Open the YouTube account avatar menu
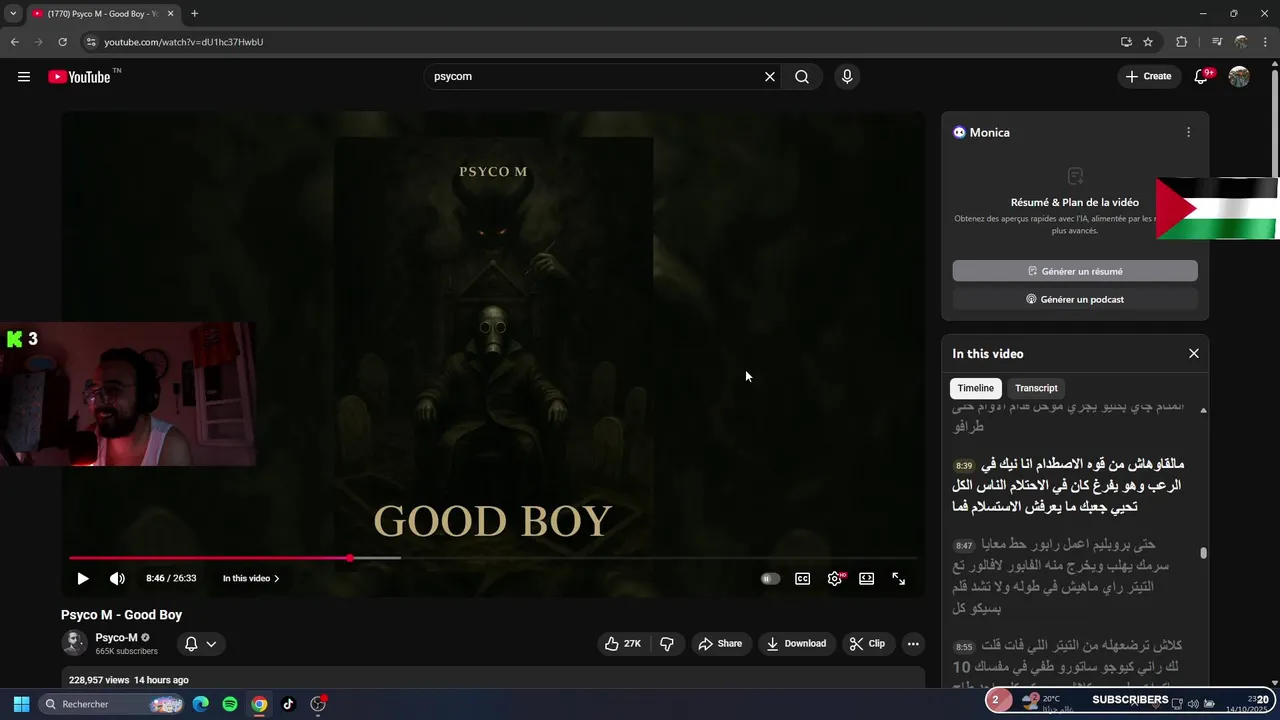 pos(1239,77)
